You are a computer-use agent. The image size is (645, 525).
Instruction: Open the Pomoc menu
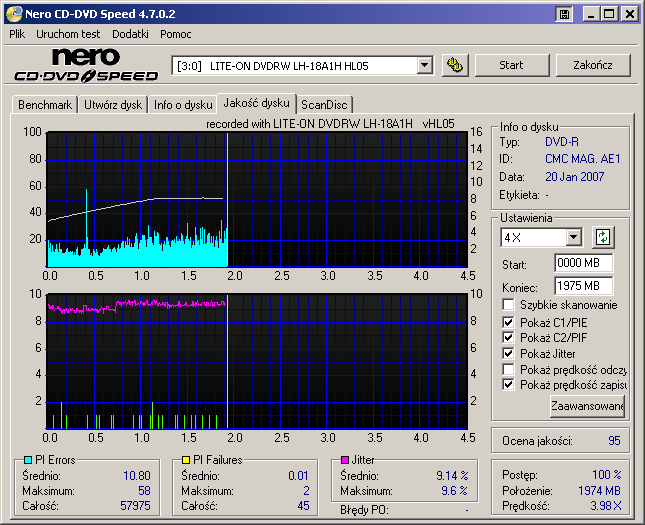[176, 34]
